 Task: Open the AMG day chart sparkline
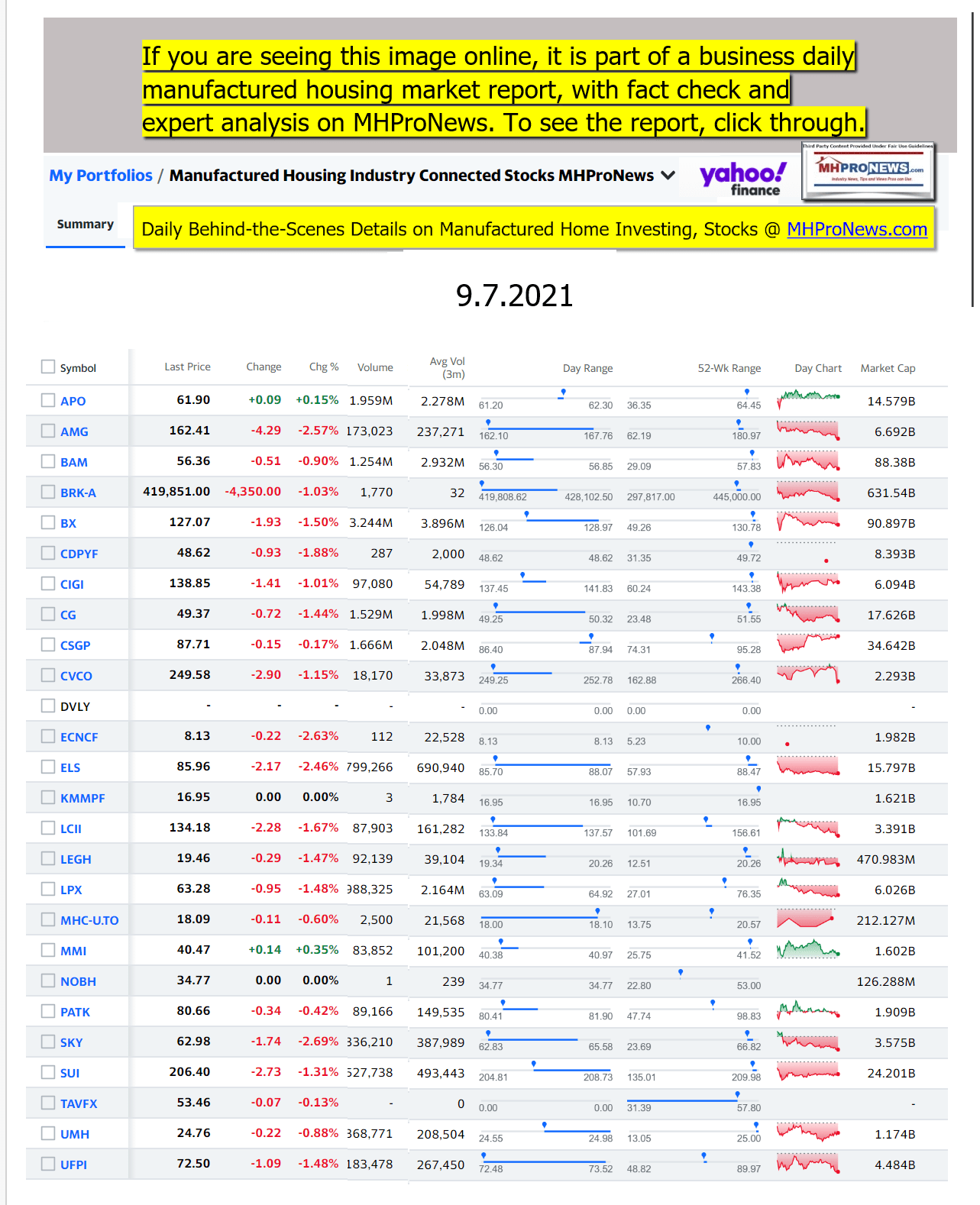point(808,430)
